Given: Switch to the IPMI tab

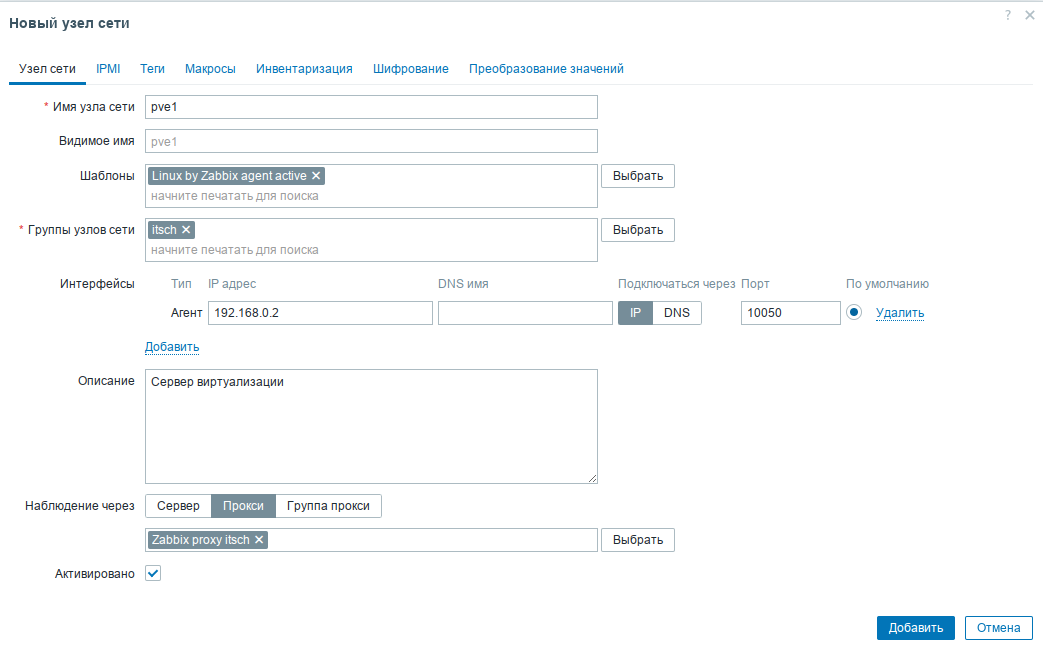Looking at the screenshot, I should (x=107, y=68).
